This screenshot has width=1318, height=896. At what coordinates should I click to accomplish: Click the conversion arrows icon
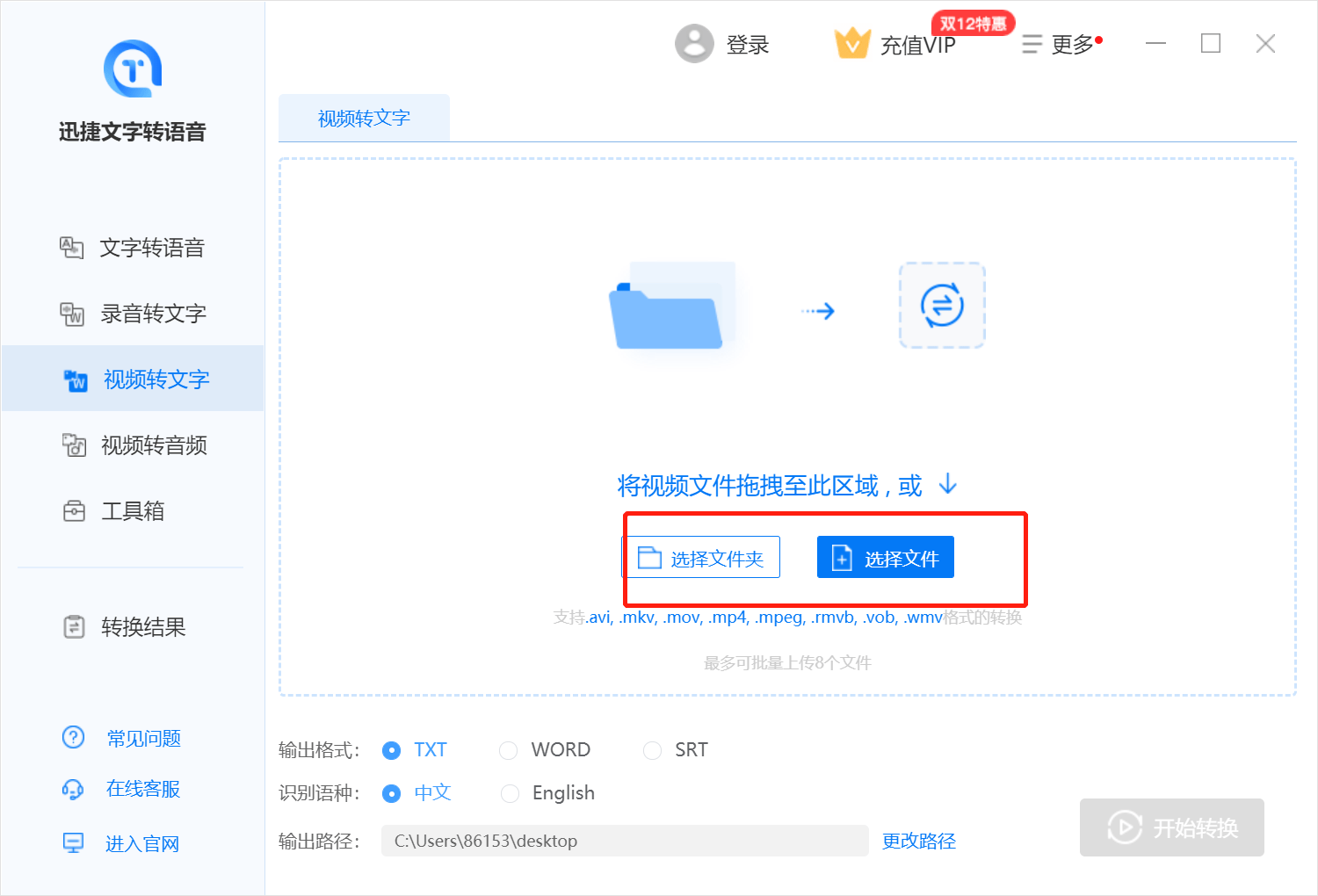point(942,305)
